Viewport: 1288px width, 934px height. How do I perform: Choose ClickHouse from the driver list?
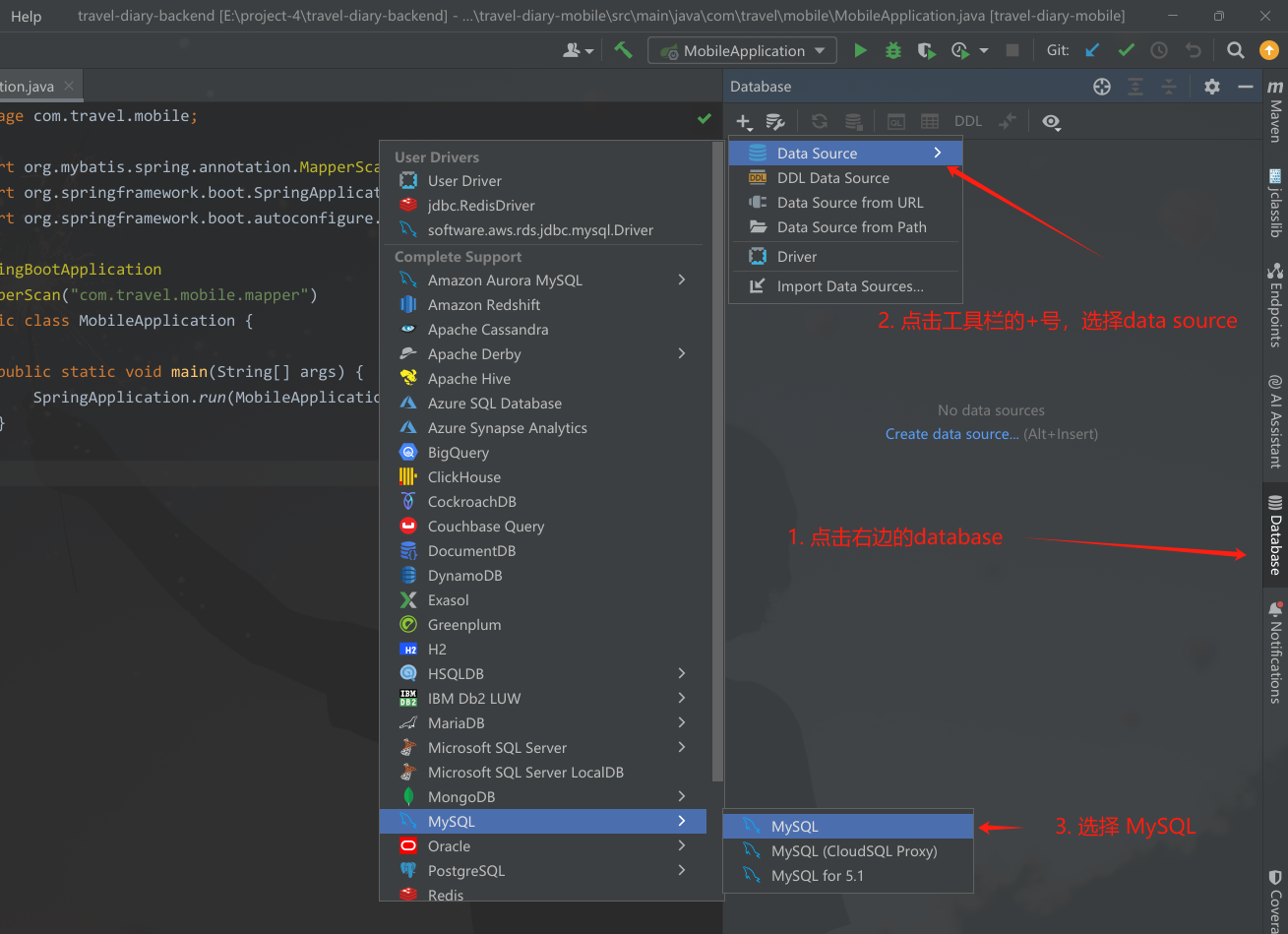pyautogui.click(x=543, y=477)
